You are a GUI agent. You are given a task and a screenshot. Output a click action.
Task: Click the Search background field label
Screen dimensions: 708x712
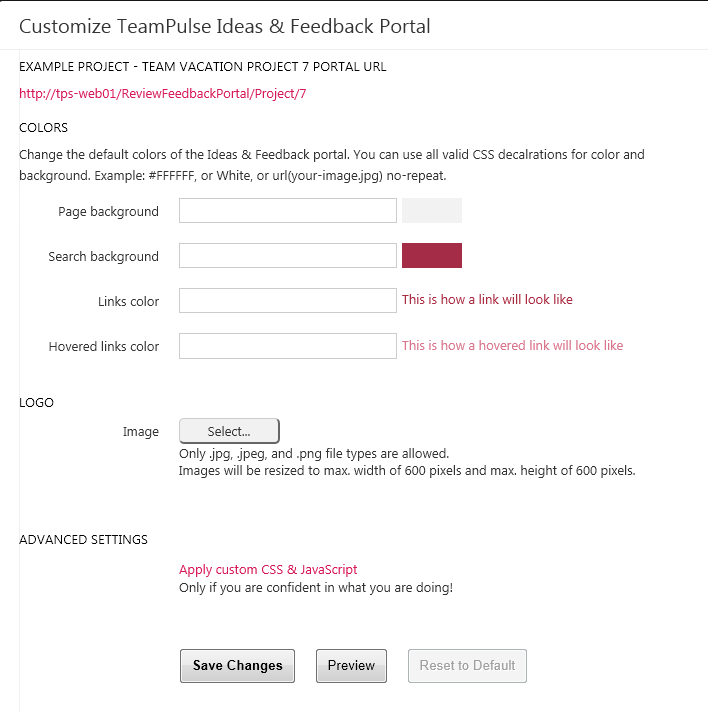[104, 257]
